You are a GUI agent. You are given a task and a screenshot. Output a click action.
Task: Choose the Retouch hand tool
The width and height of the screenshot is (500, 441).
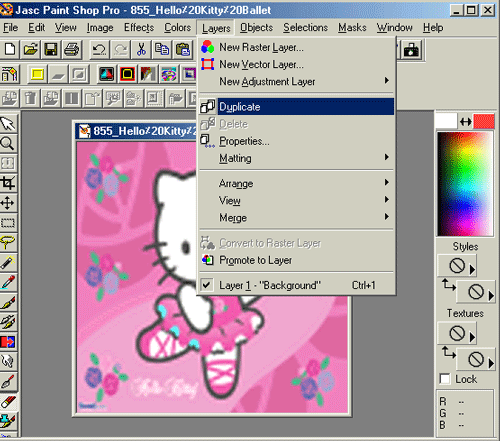[8, 361]
